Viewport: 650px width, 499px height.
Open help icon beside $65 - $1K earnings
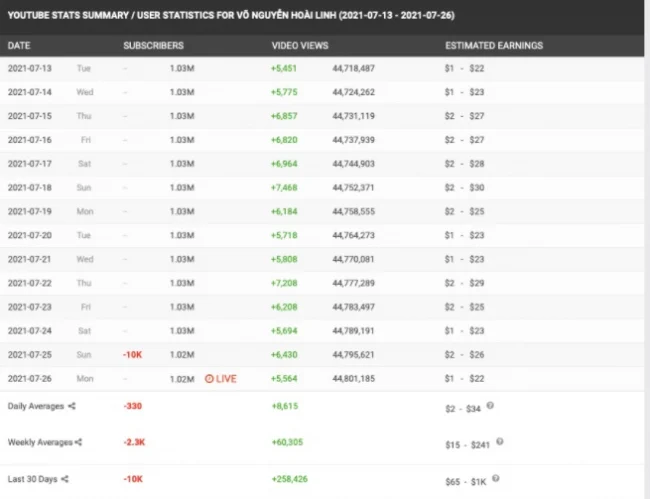tap(496, 478)
